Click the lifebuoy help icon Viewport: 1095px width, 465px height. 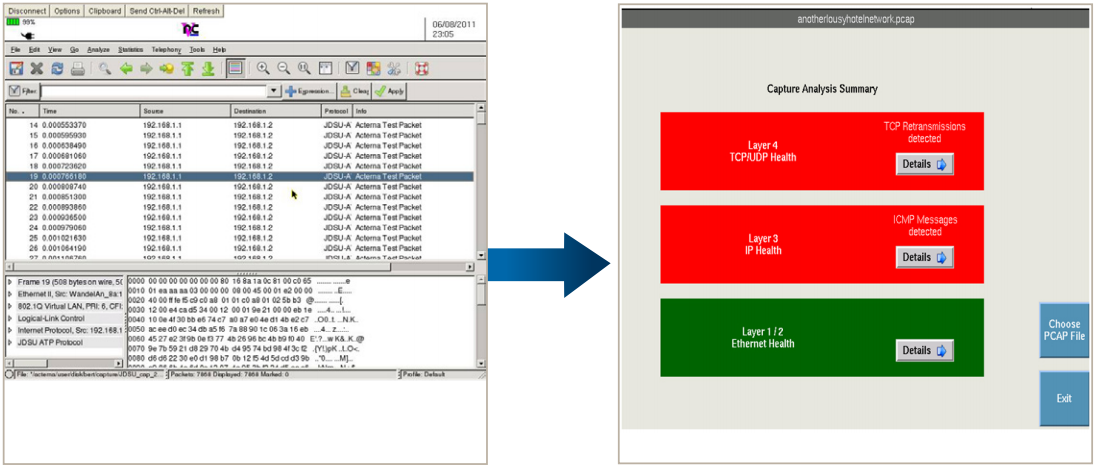(420, 68)
